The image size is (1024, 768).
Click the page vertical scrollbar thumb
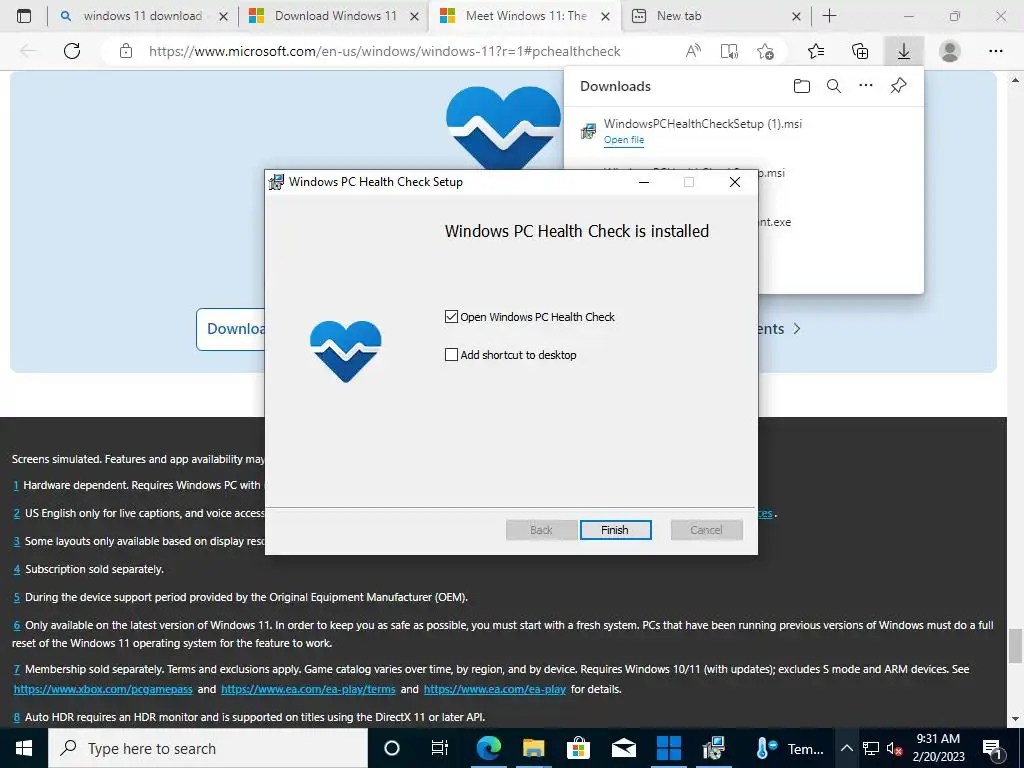1015,645
